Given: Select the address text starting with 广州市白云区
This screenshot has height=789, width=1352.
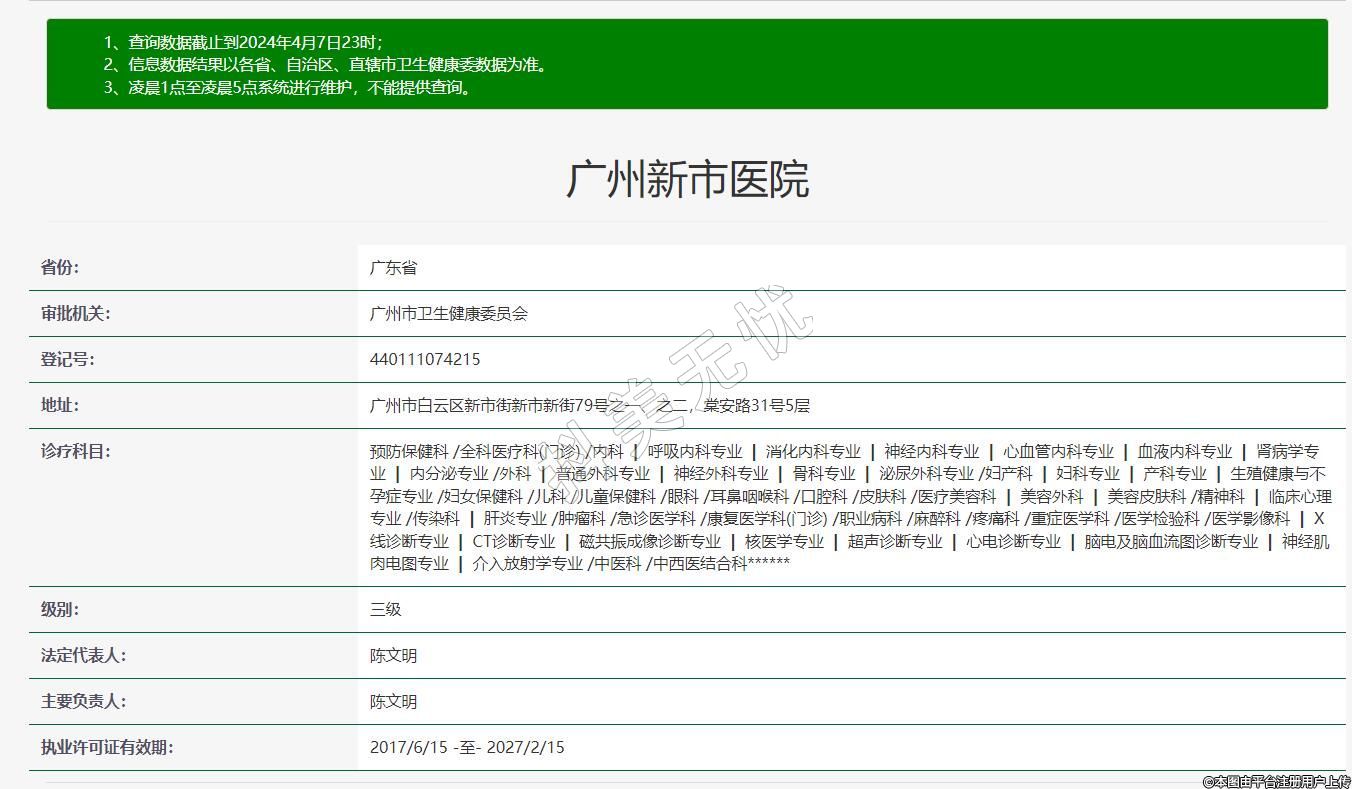Looking at the screenshot, I should pyautogui.click(x=589, y=406).
